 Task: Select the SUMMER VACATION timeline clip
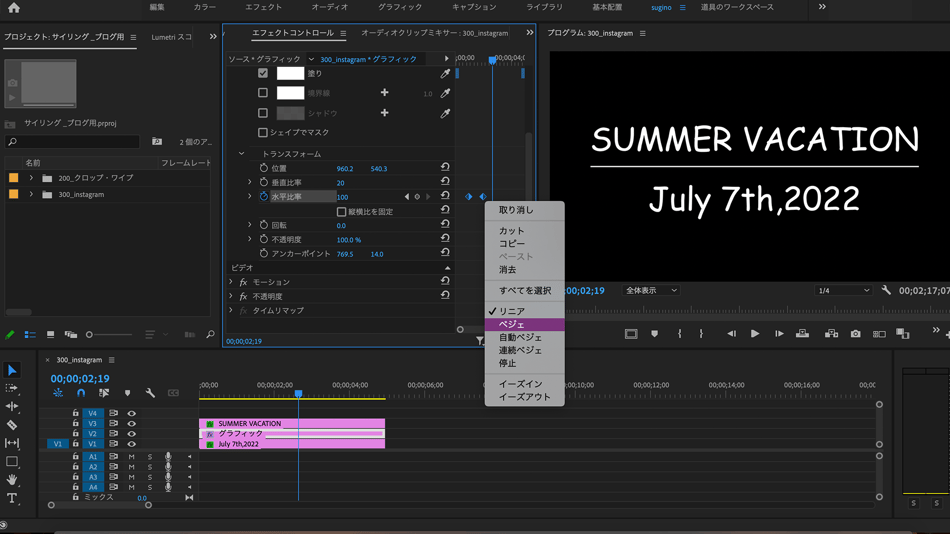point(290,424)
